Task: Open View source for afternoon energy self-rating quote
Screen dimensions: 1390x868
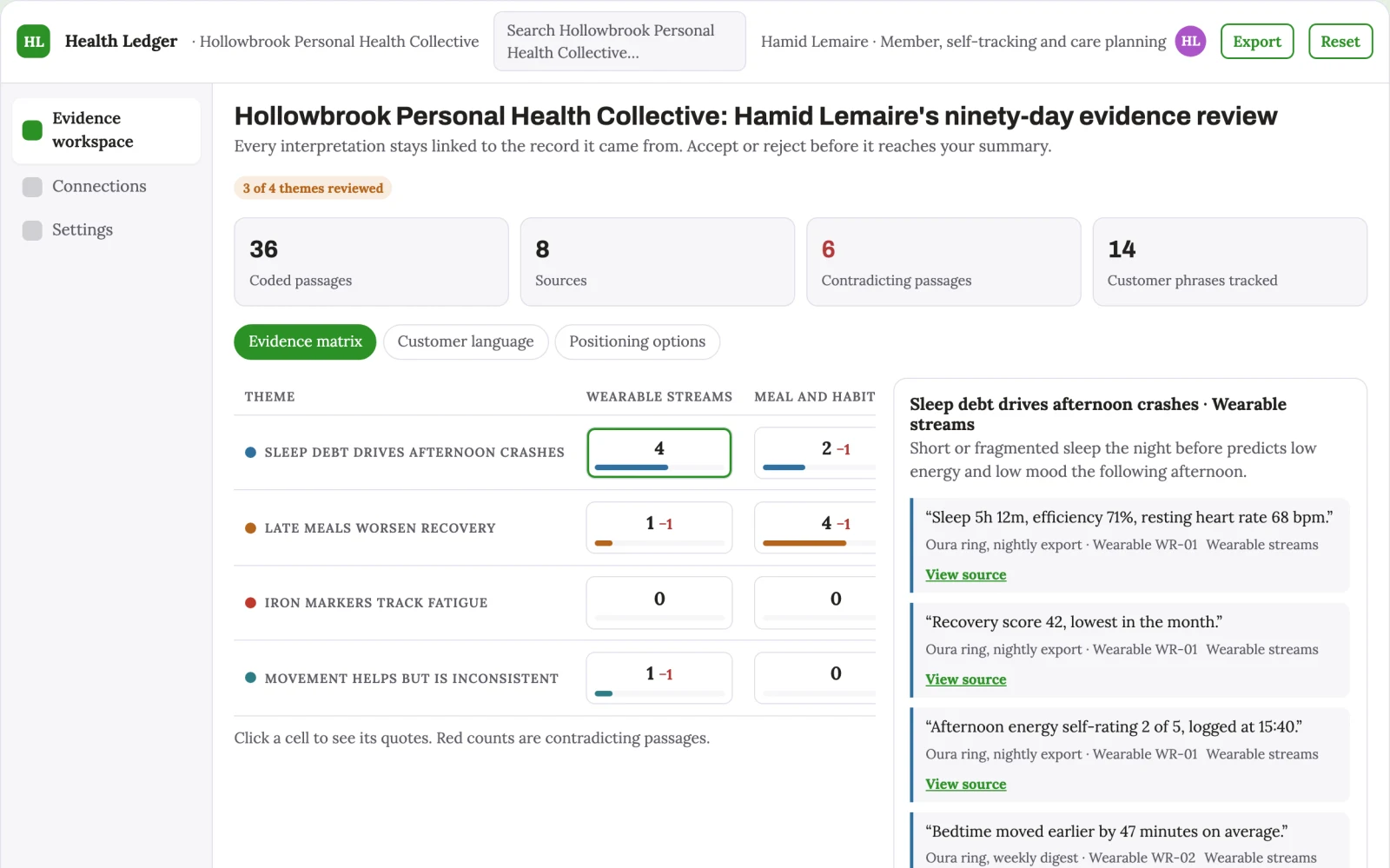Action: pos(966,785)
